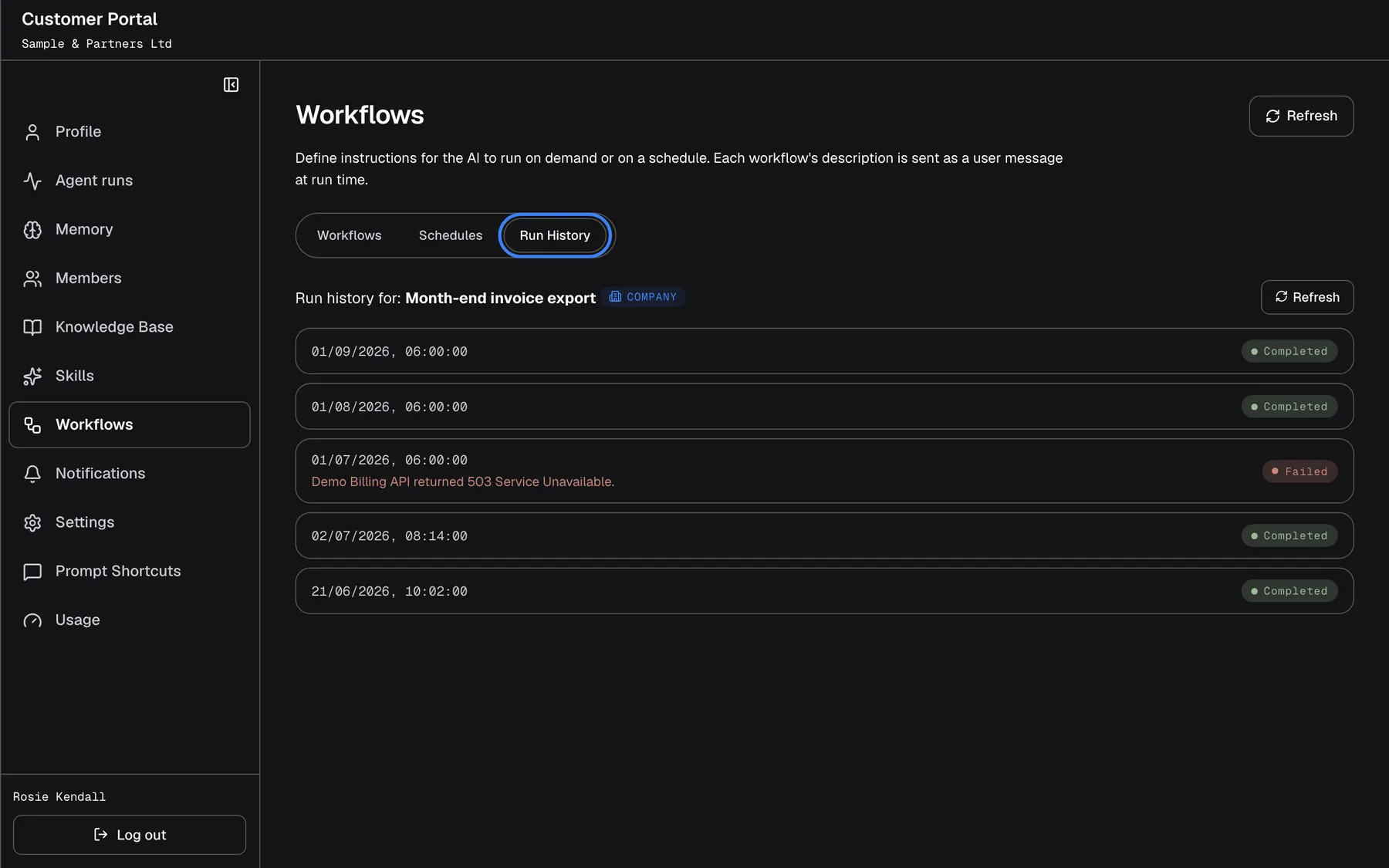Open the Skills section
1389x868 pixels.
[75, 376]
